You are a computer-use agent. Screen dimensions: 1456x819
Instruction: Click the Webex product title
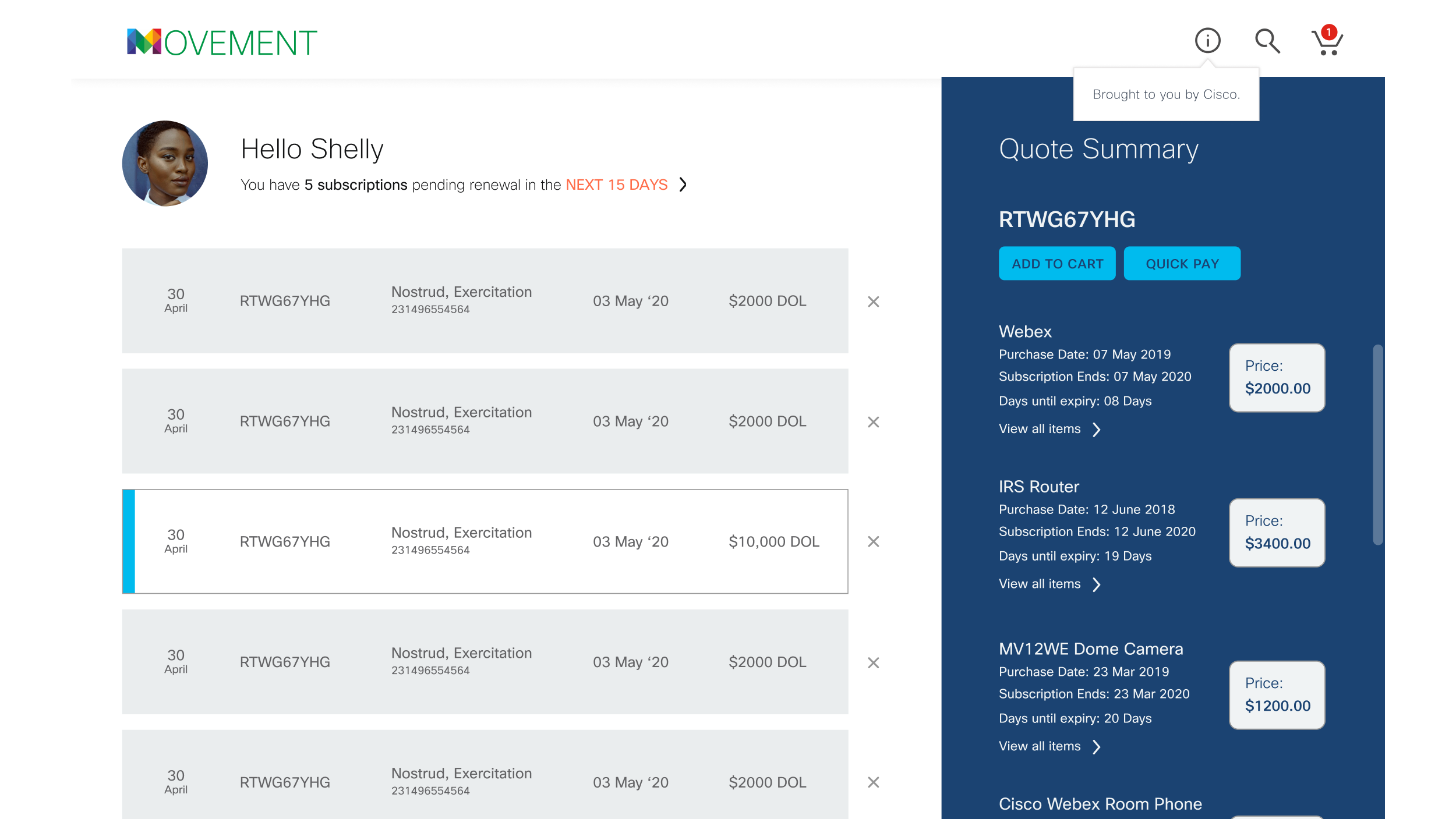click(x=1025, y=332)
